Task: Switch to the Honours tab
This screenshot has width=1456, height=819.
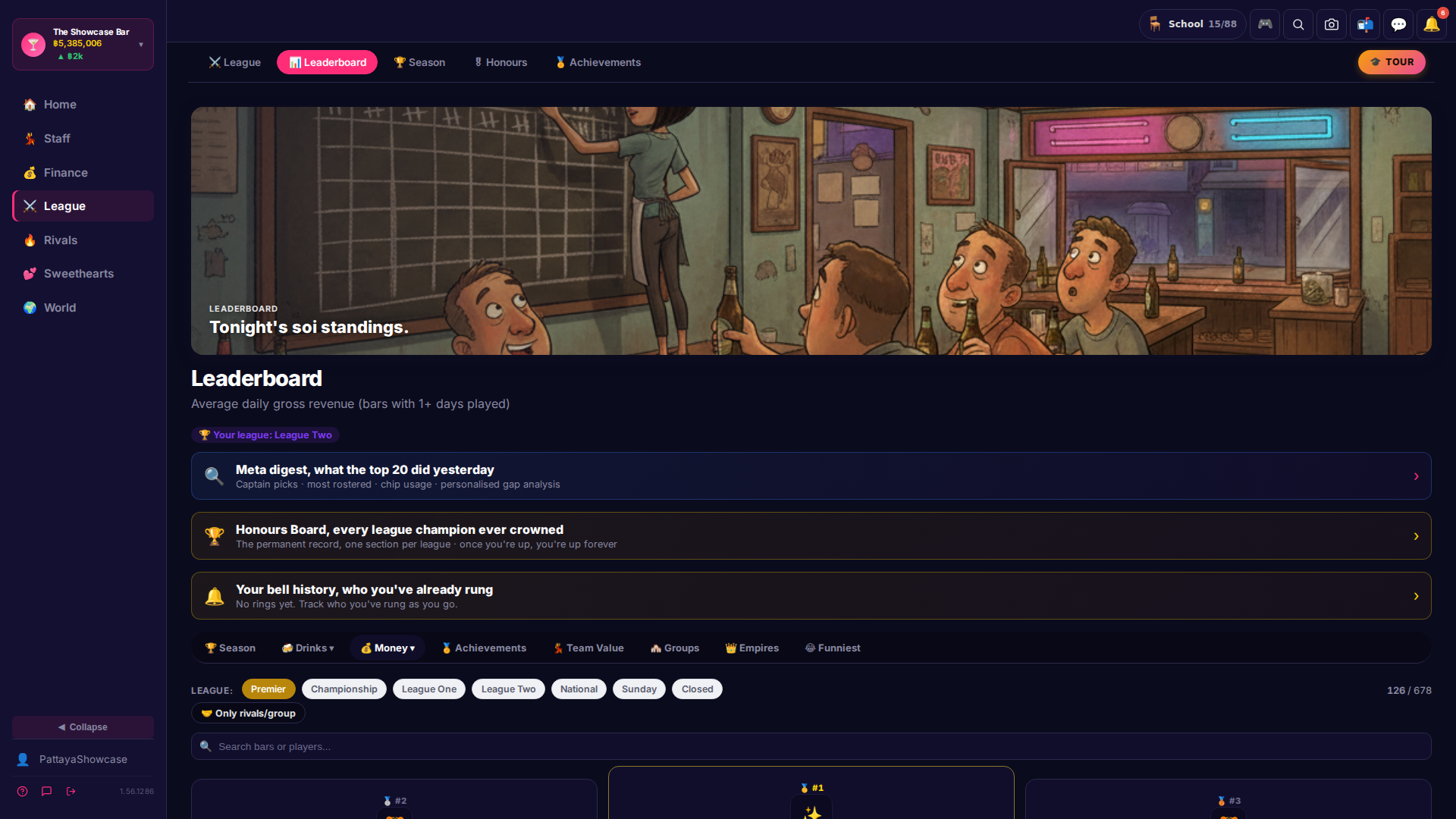Action: pyautogui.click(x=500, y=62)
